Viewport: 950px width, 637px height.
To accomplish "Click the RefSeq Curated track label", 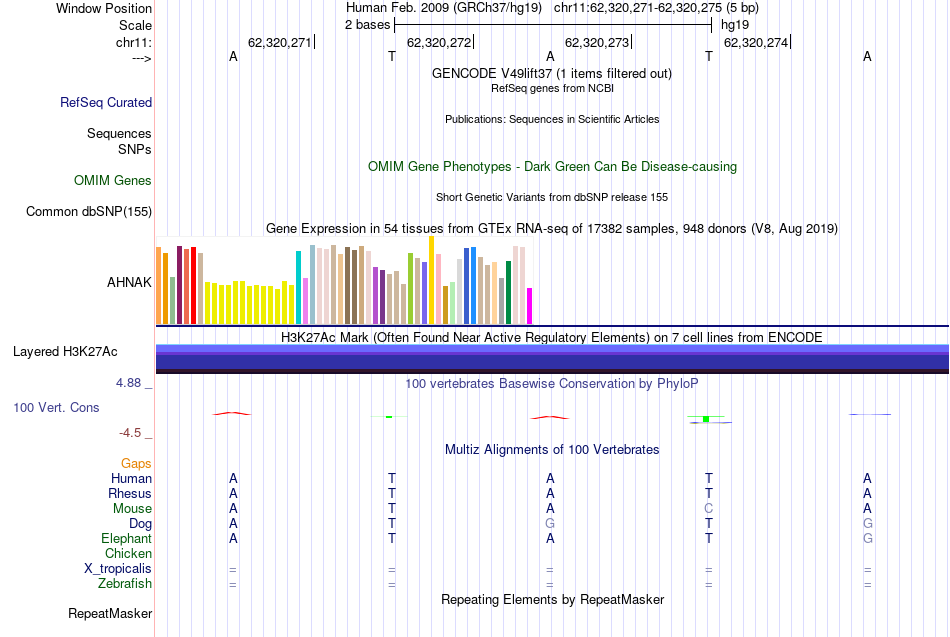I will pos(106,102).
